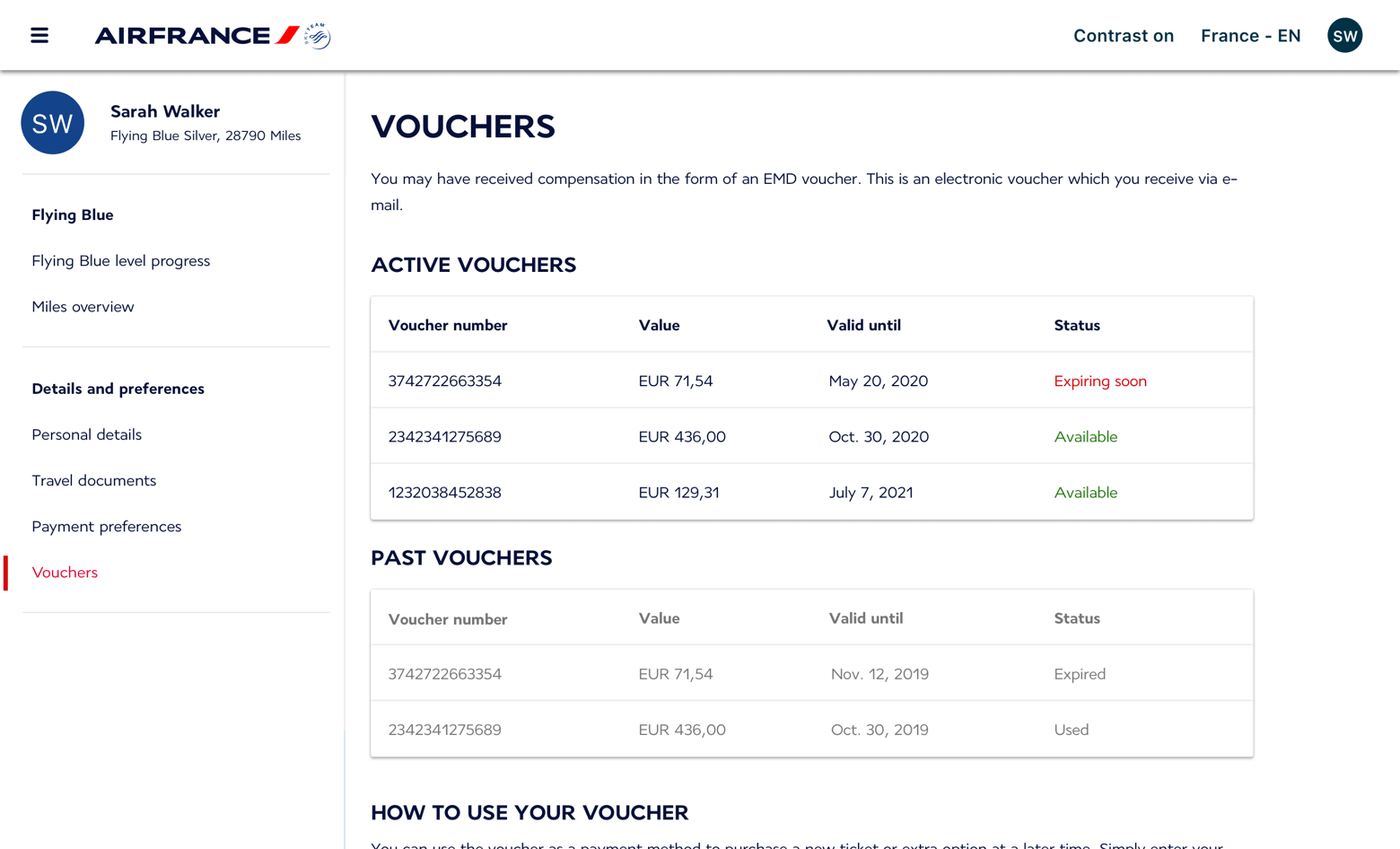Select Travel documents in sidebar

tap(93, 481)
